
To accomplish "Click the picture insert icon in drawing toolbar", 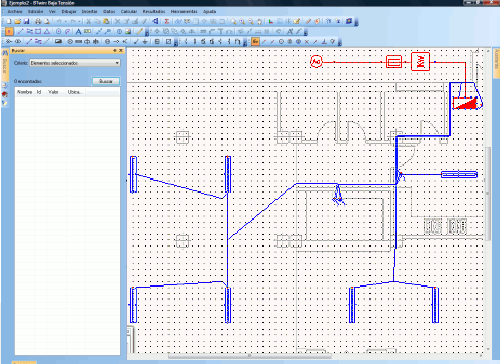I will pos(128,32).
